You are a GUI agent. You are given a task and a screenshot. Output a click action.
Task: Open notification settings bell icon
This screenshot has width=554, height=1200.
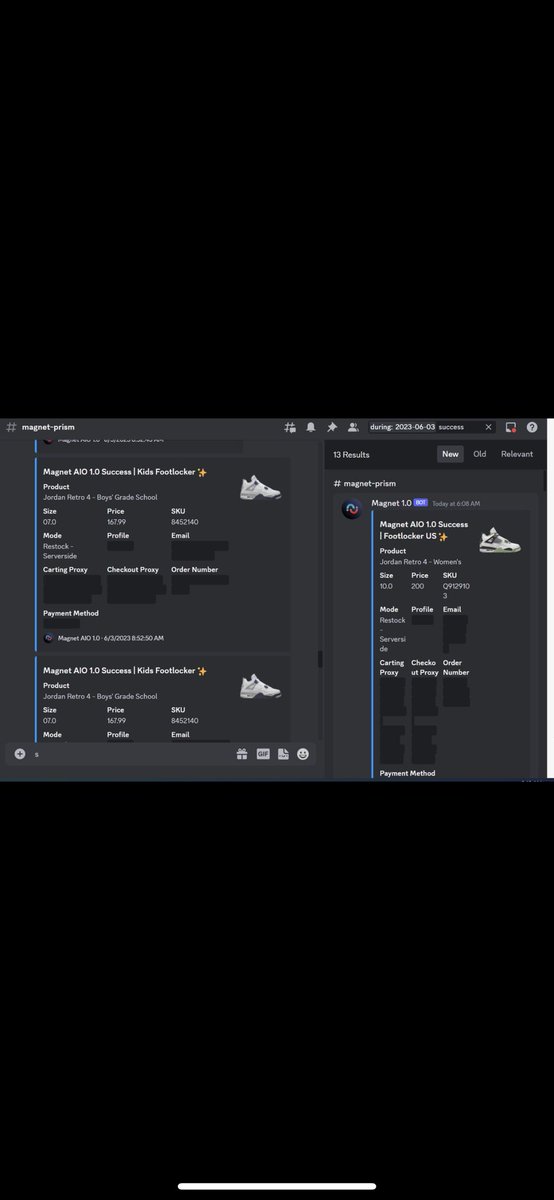311,427
